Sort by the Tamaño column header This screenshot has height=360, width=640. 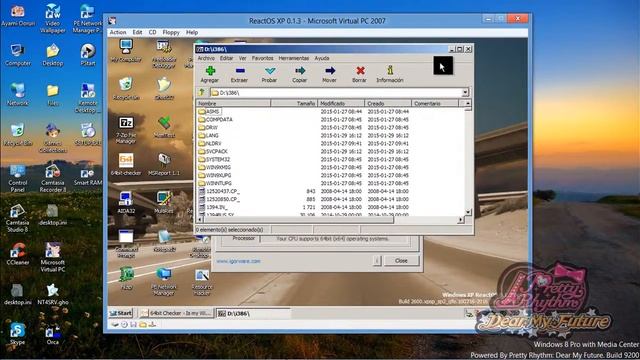point(294,104)
